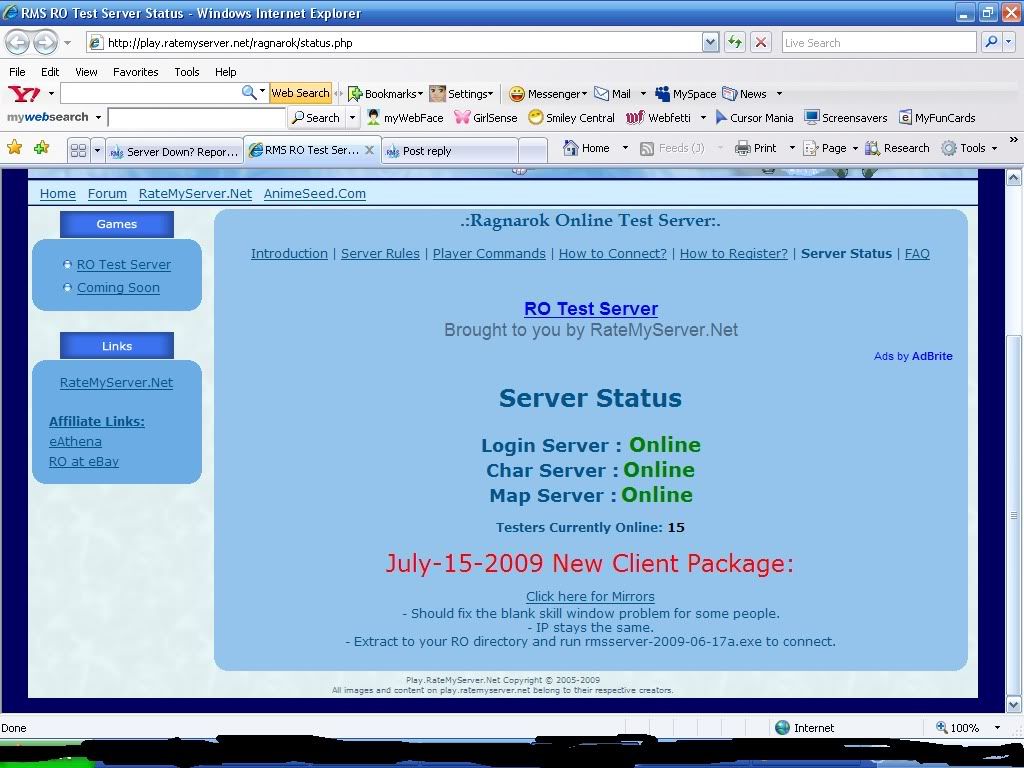
Task: Click the Click here for Mirrors link
Action: 590,596
